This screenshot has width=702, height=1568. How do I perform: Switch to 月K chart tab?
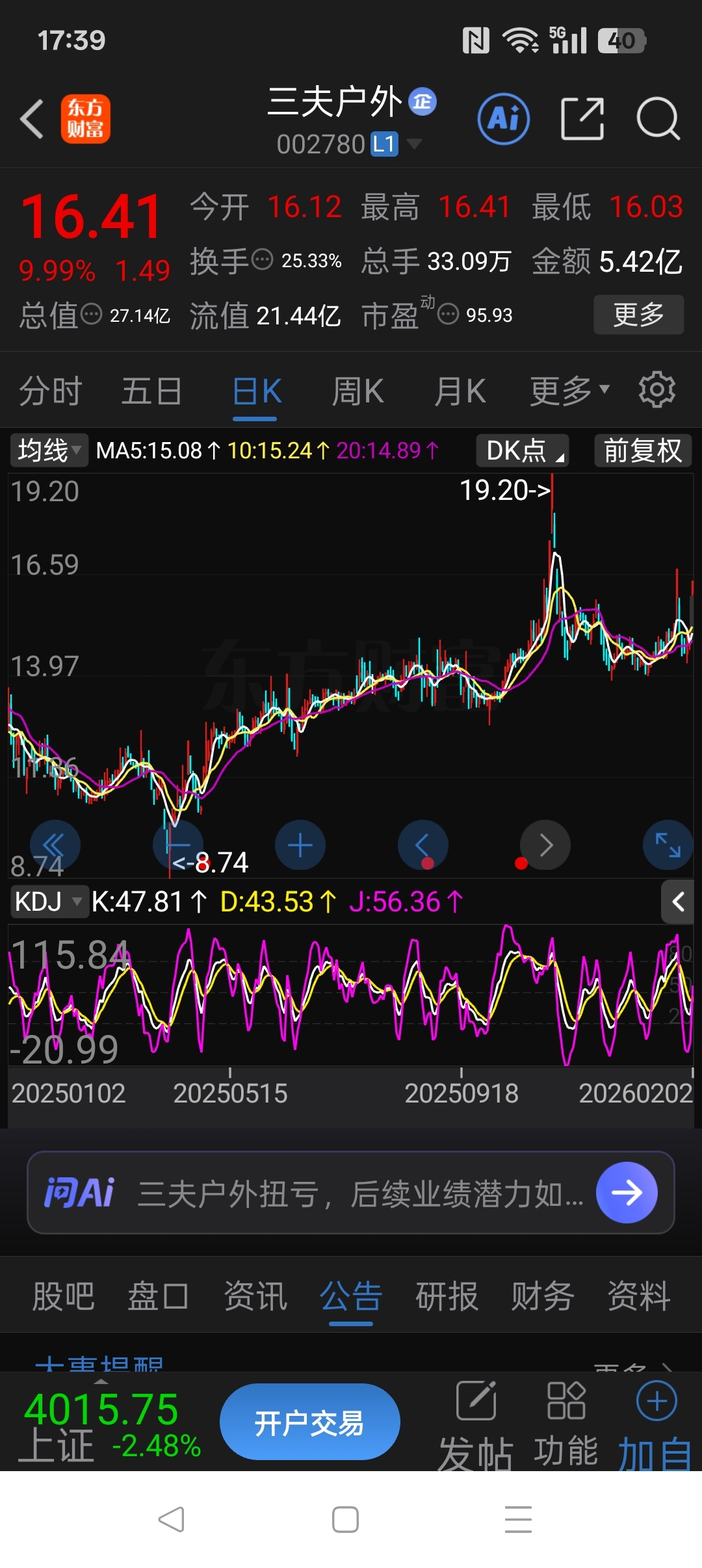pos(460,391)
